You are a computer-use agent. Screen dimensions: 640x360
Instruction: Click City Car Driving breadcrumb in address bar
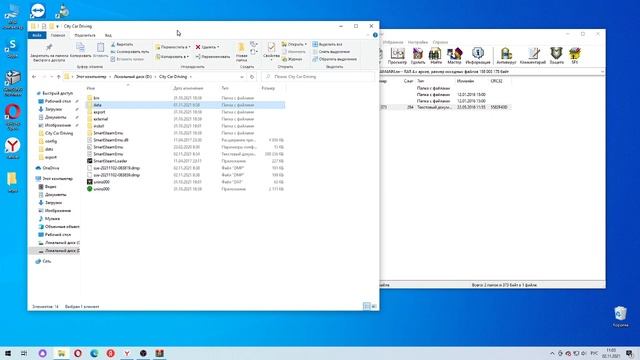(173, 77)
